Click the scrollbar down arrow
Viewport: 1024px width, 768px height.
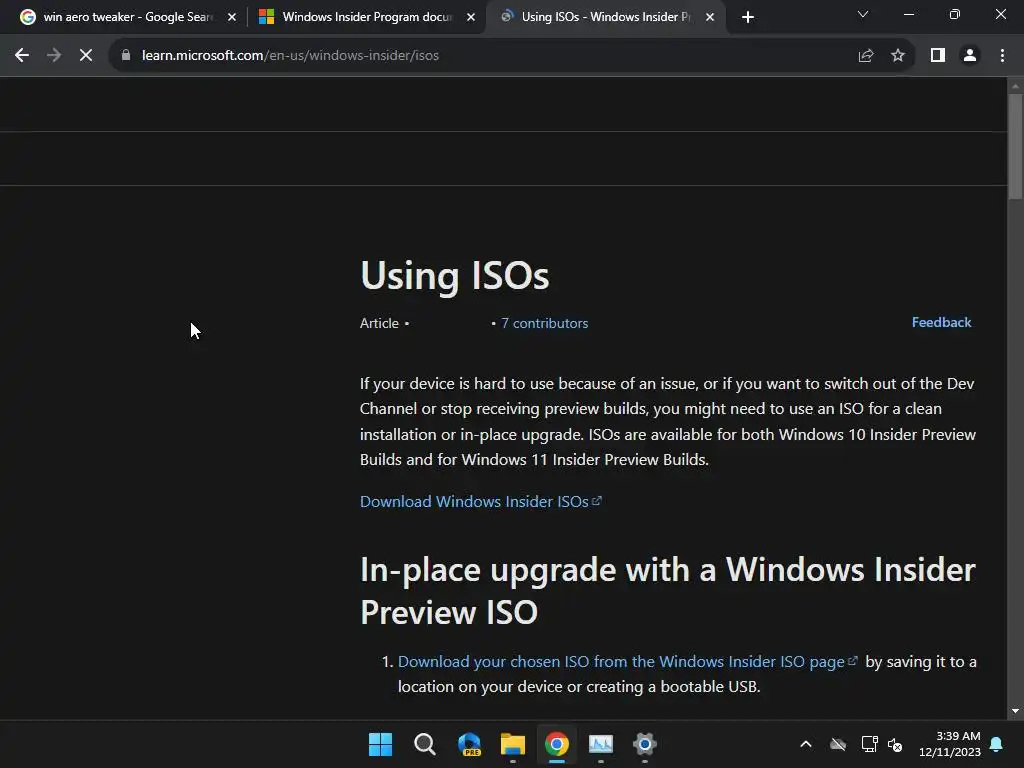pyautogui.click(x=1015, y=711)
